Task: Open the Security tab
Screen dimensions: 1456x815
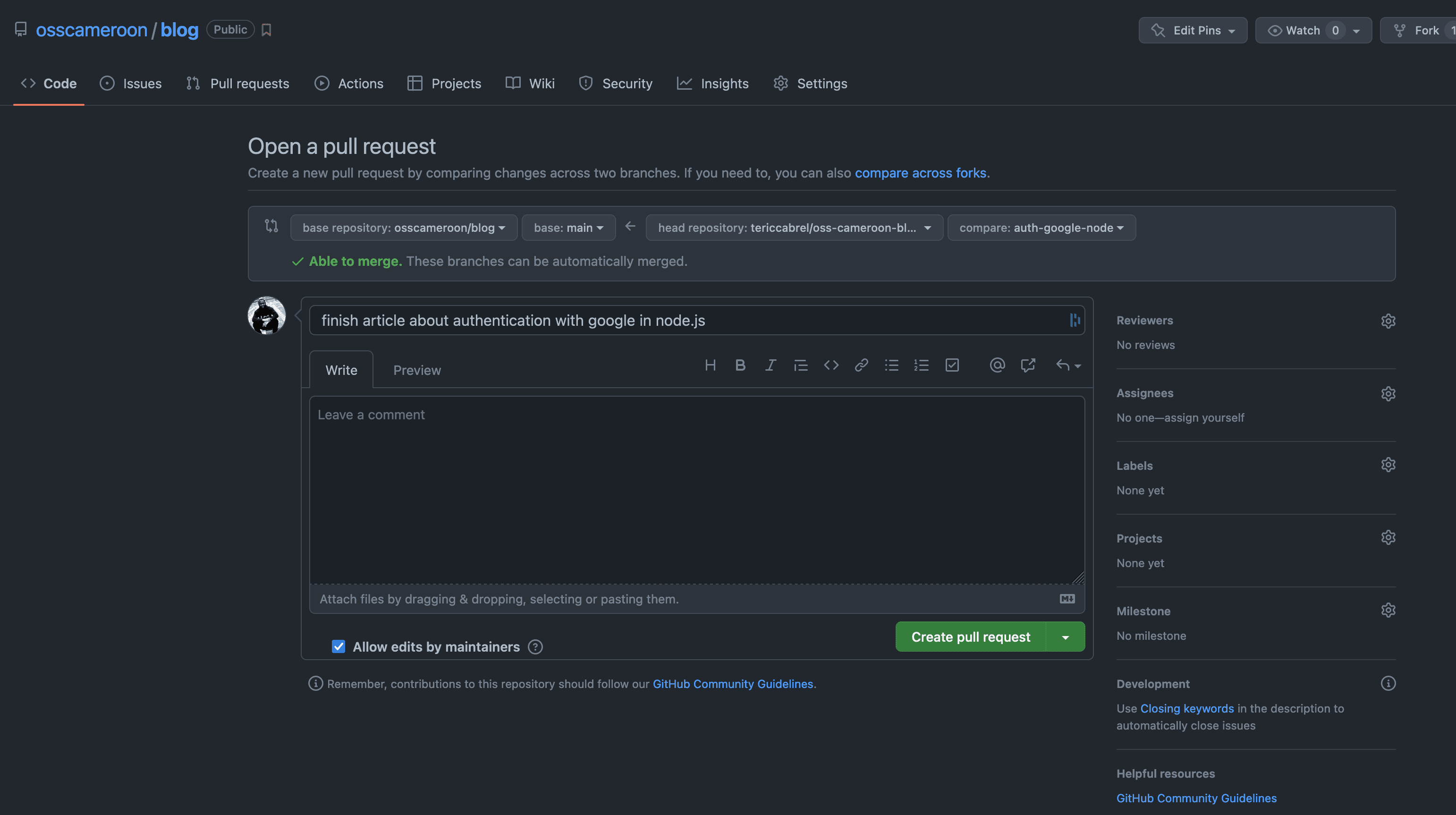Action: click(x=616, y=84)
